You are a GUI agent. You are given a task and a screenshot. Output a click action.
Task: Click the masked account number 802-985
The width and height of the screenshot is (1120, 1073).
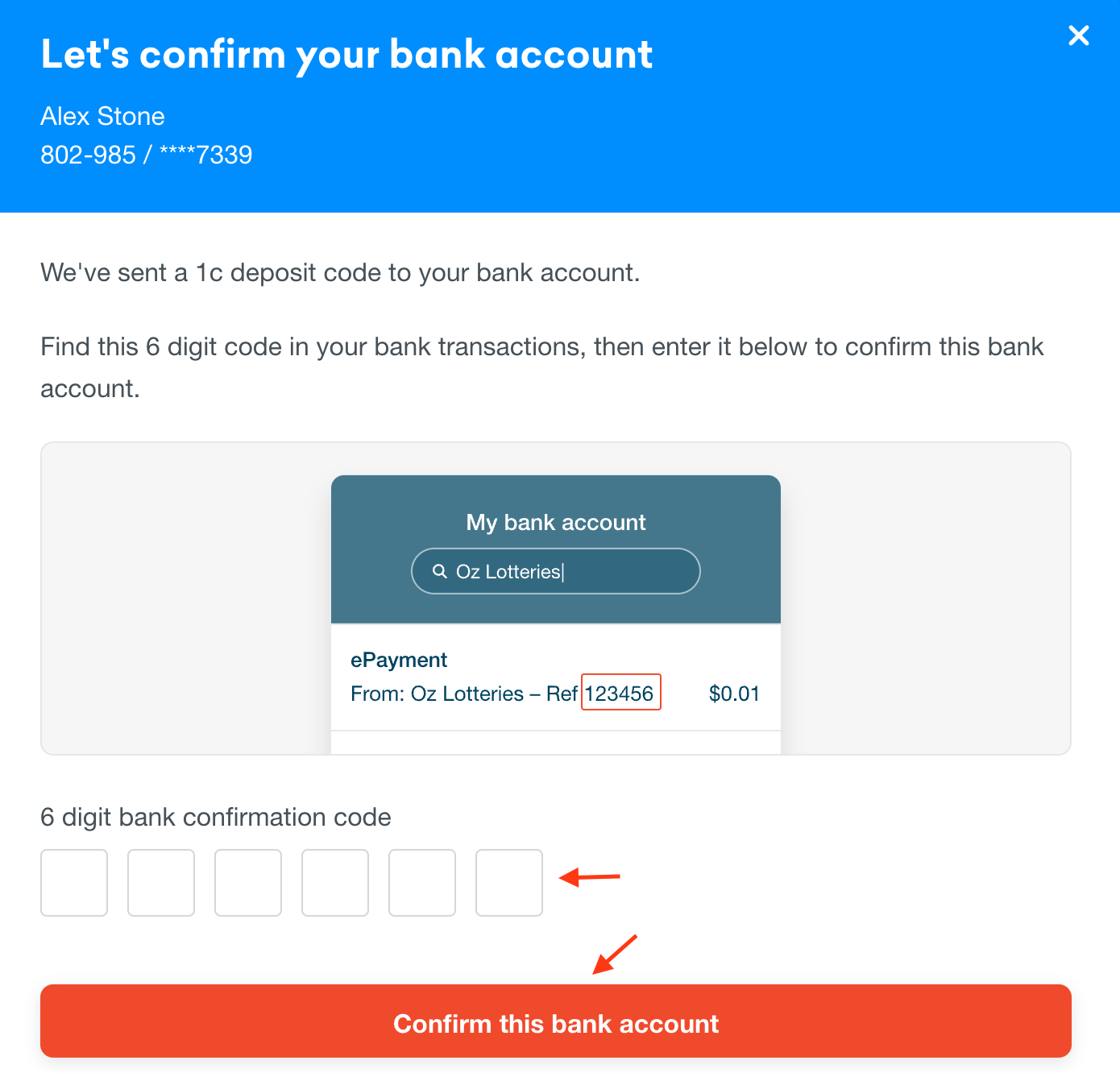click(147, 155)
